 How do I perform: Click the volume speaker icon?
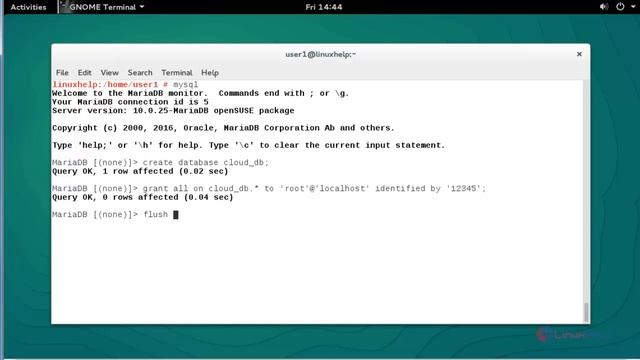click(x=604, y=7)
